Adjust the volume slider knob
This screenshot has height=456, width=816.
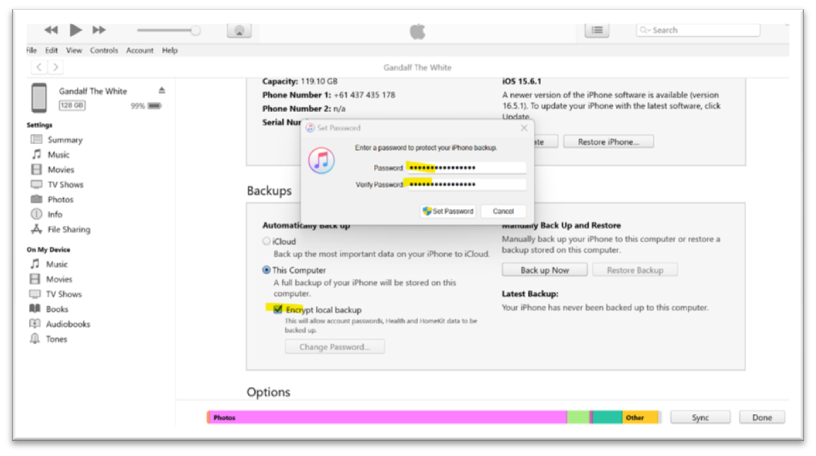[x=196, y=31]
